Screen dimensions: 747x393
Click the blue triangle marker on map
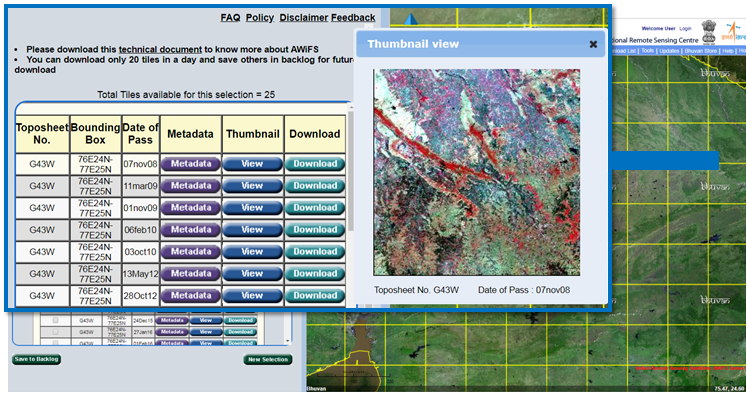click(x=411, y=19)
